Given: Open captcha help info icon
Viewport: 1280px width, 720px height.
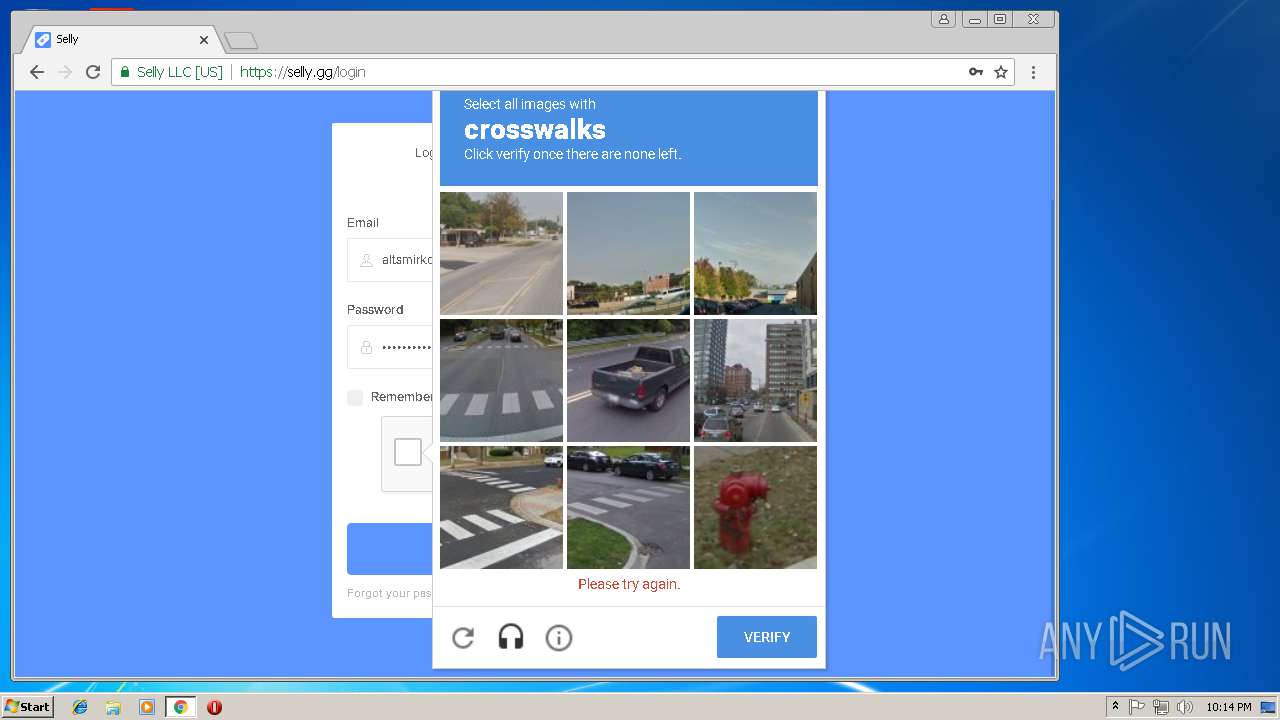Looking at the screenshot, I should [559, 637].
